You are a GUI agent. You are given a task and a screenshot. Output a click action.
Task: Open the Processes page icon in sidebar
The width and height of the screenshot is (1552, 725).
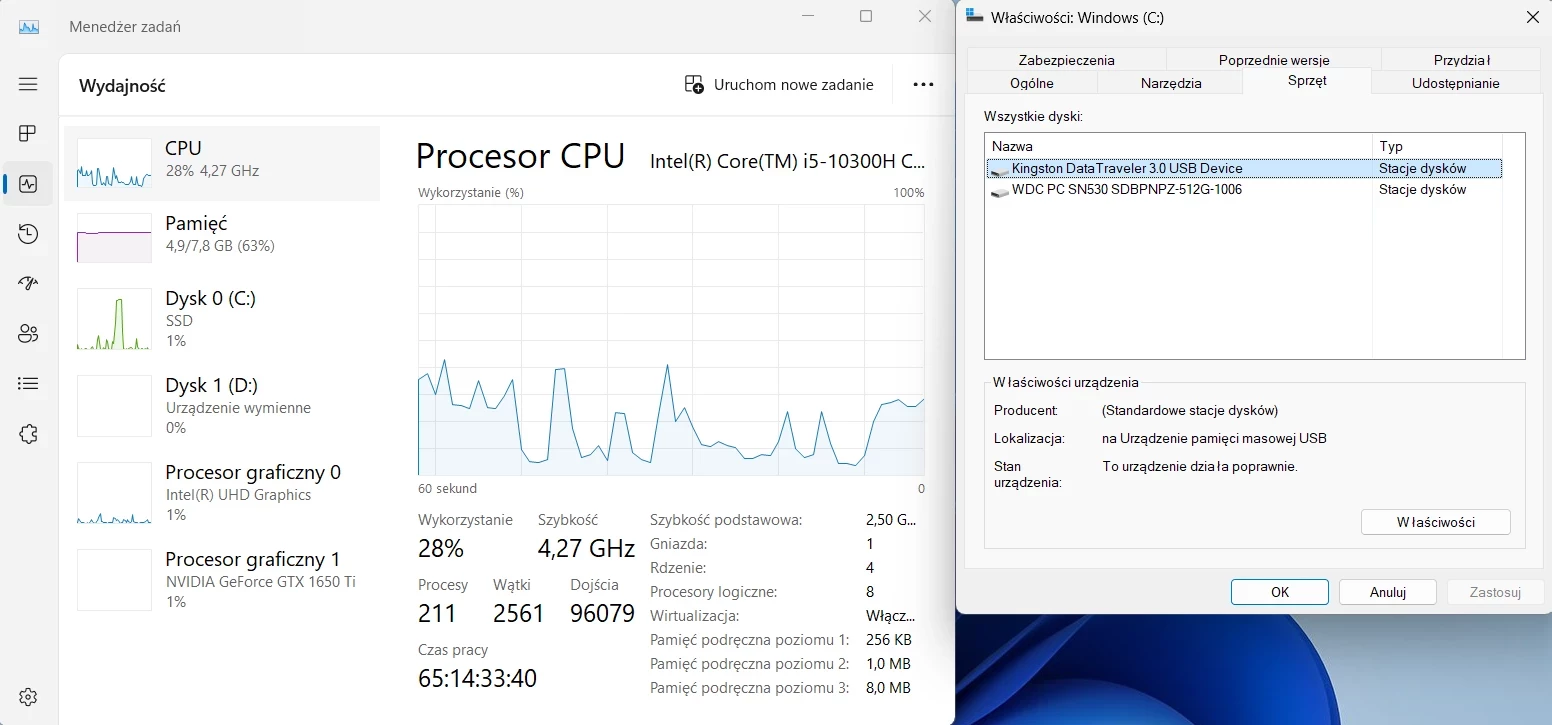[x=28, y=133]
